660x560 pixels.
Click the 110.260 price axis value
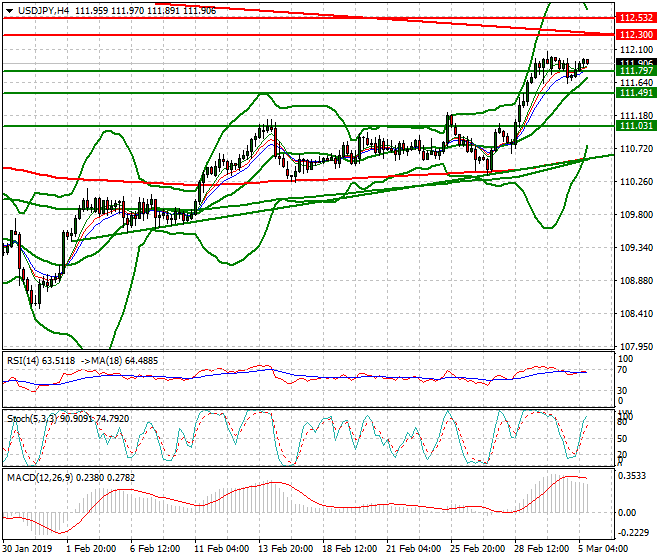(636, 181)
